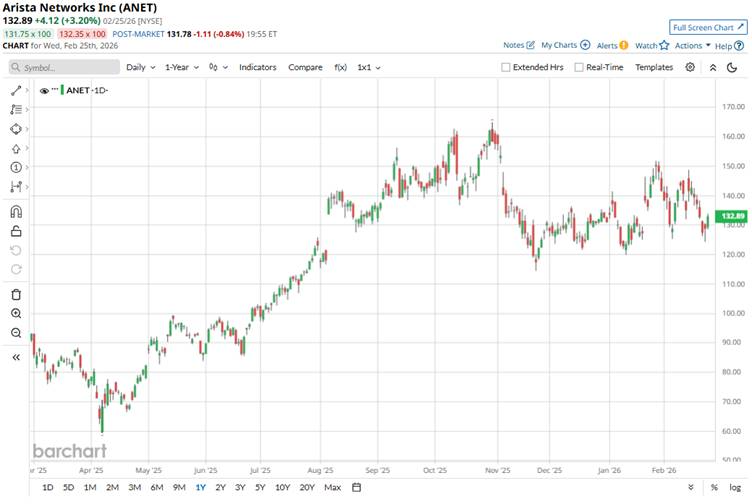Open chart settings gear icon
The image size is (752, 504).
point(690,67)
